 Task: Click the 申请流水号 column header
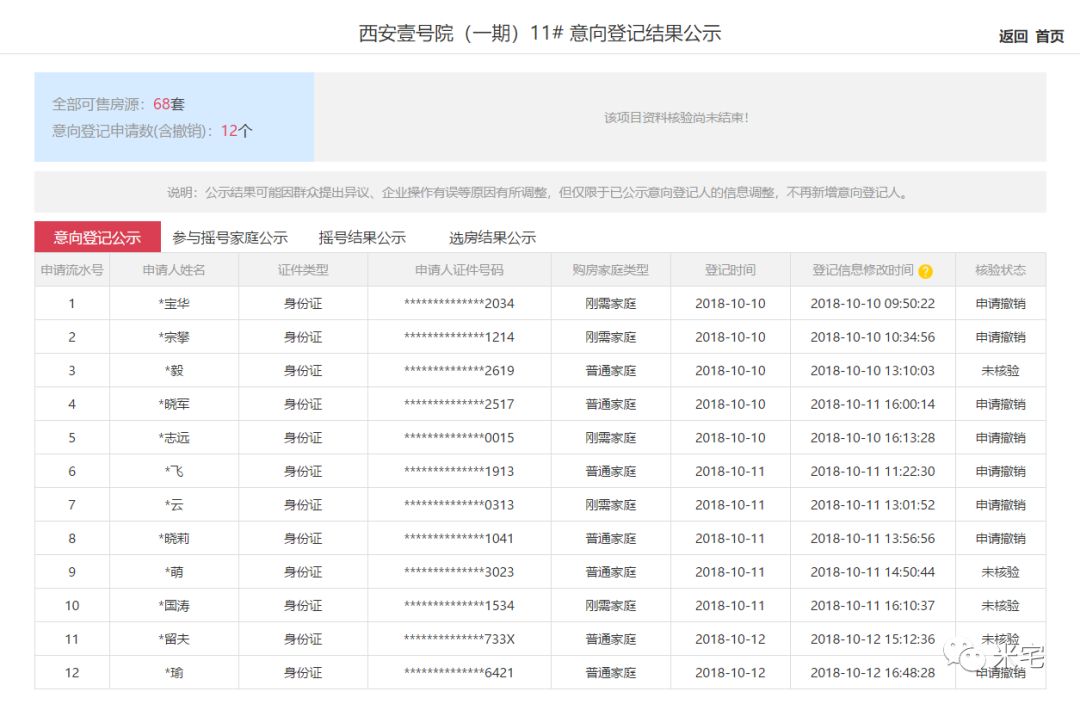[x=72, y=270]
